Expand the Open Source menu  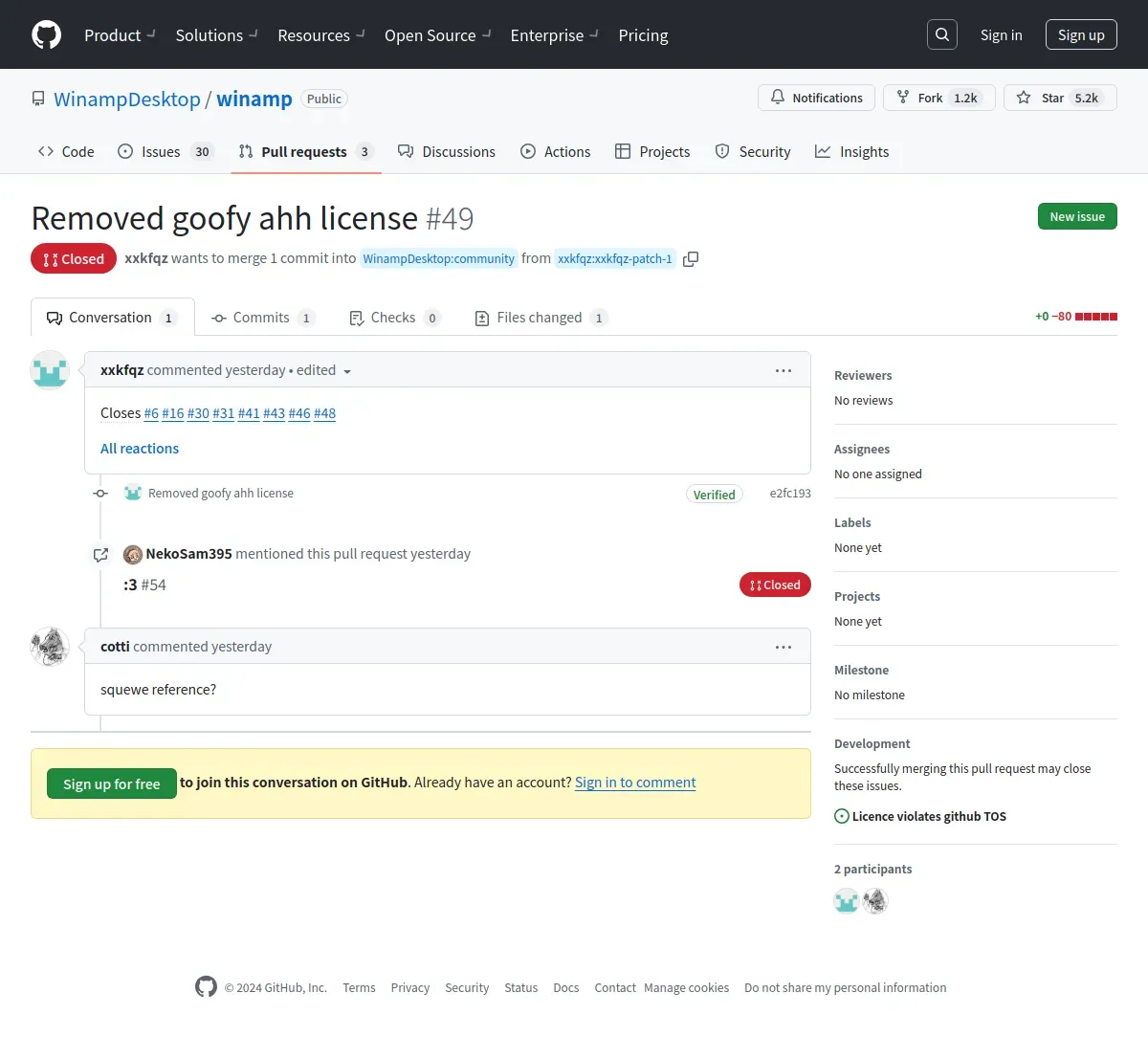click(x=437, y=34)
